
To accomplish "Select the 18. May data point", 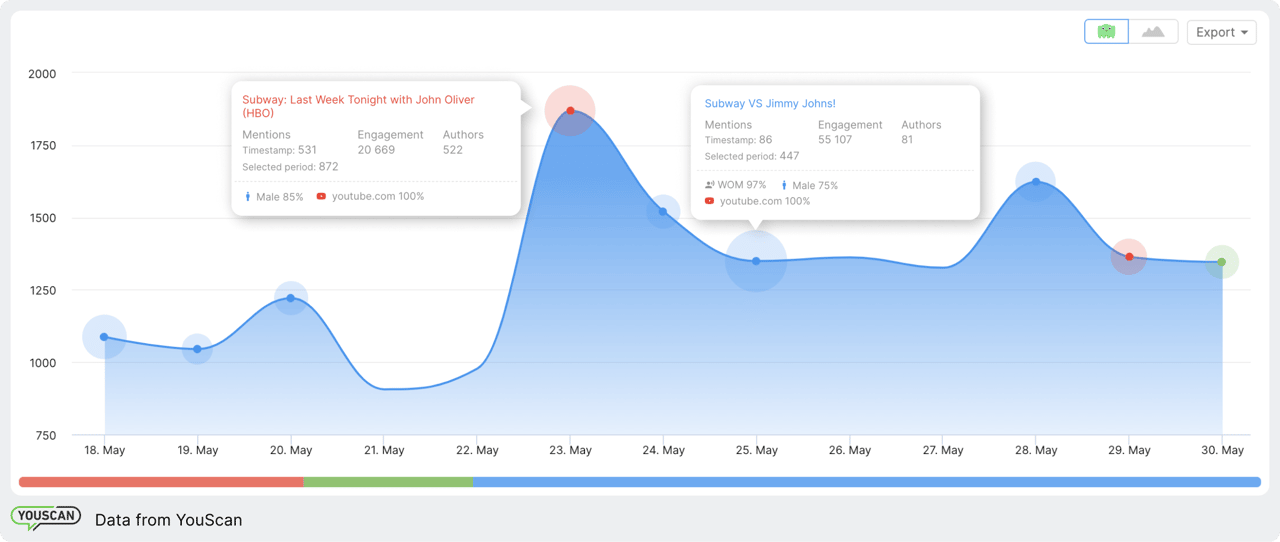I will (x=105, y=337).
